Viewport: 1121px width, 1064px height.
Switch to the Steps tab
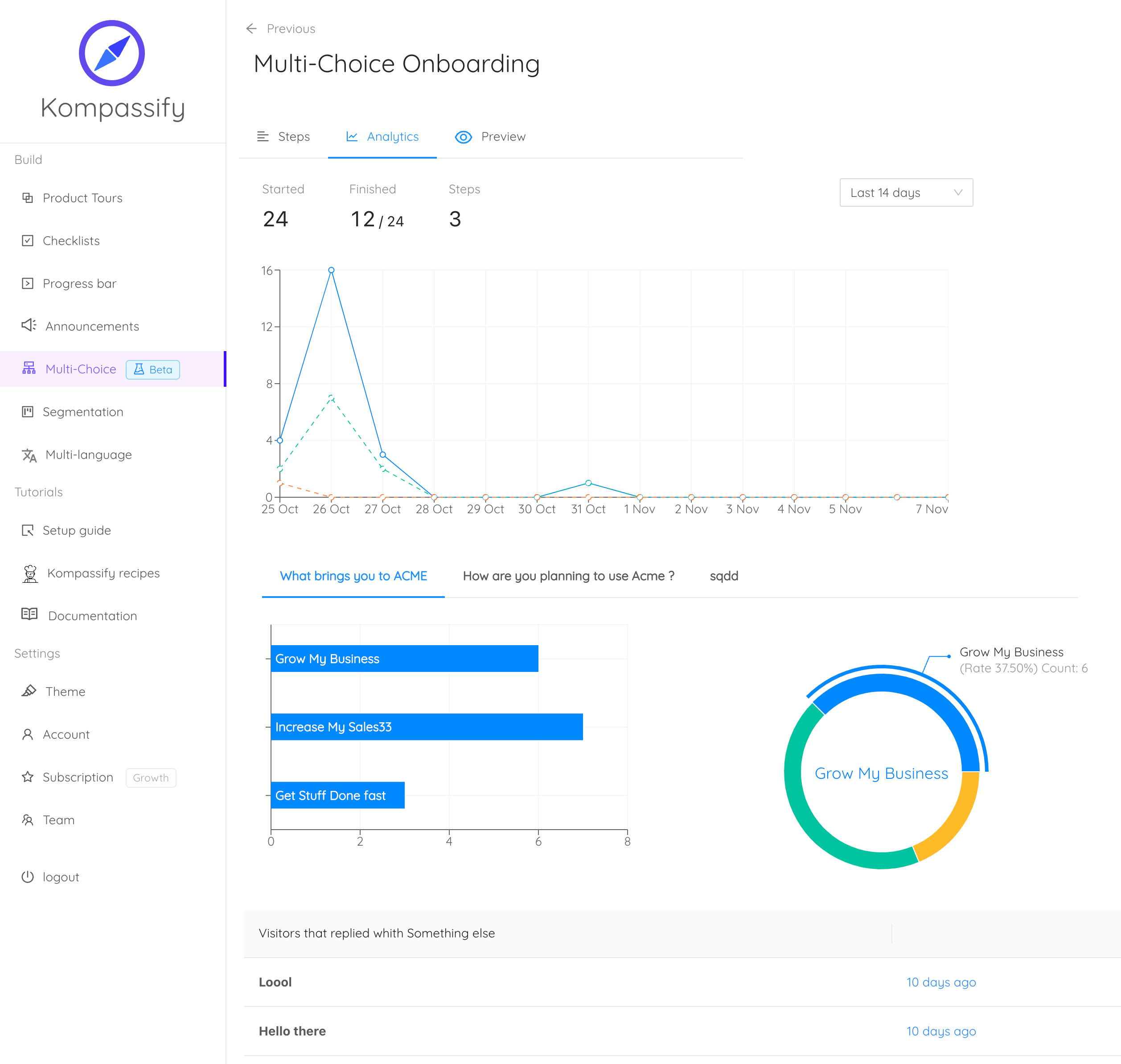pos(283,137)
